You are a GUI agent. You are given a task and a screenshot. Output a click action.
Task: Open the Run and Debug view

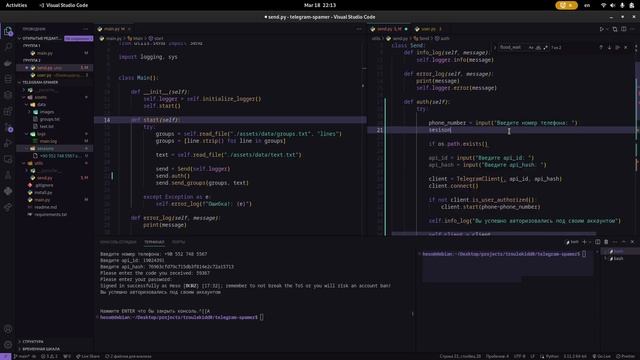pos(8,143)
